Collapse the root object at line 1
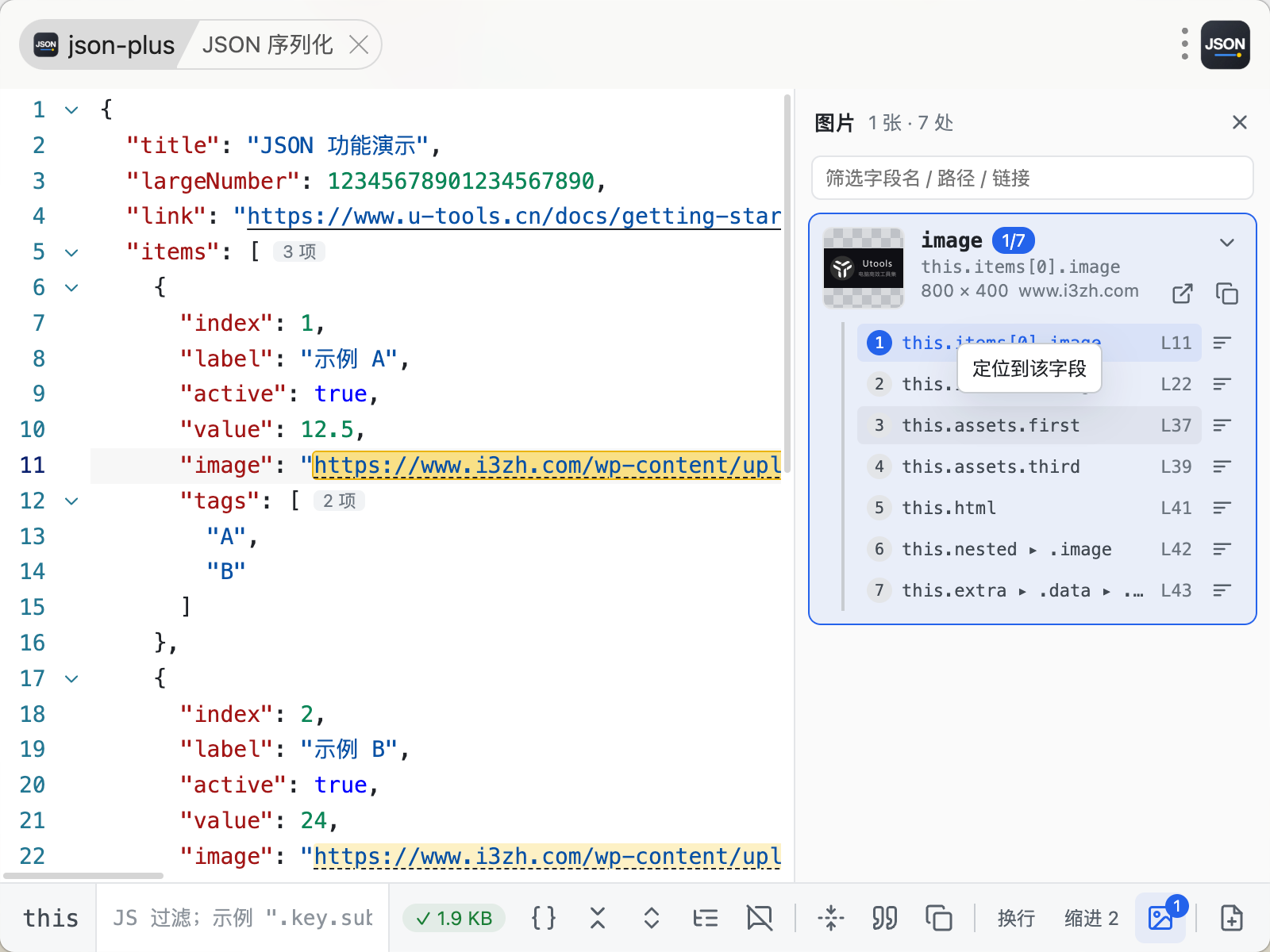The image size is (1270, 952). pos(71,109)
